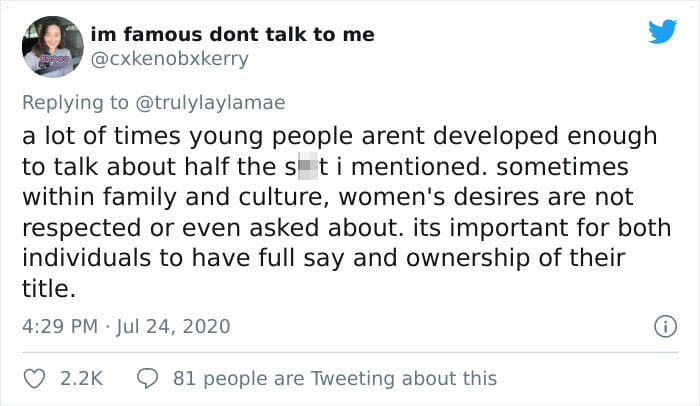Click the phrase 'respected or even asked about'
The height and width of the screenshot is (406, 700).
pos(210,228)
